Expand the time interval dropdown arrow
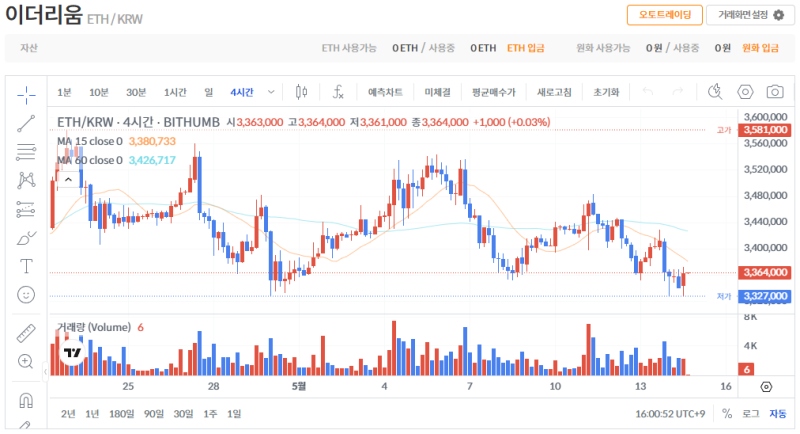The image size is (800, 434). pos(271,92)
